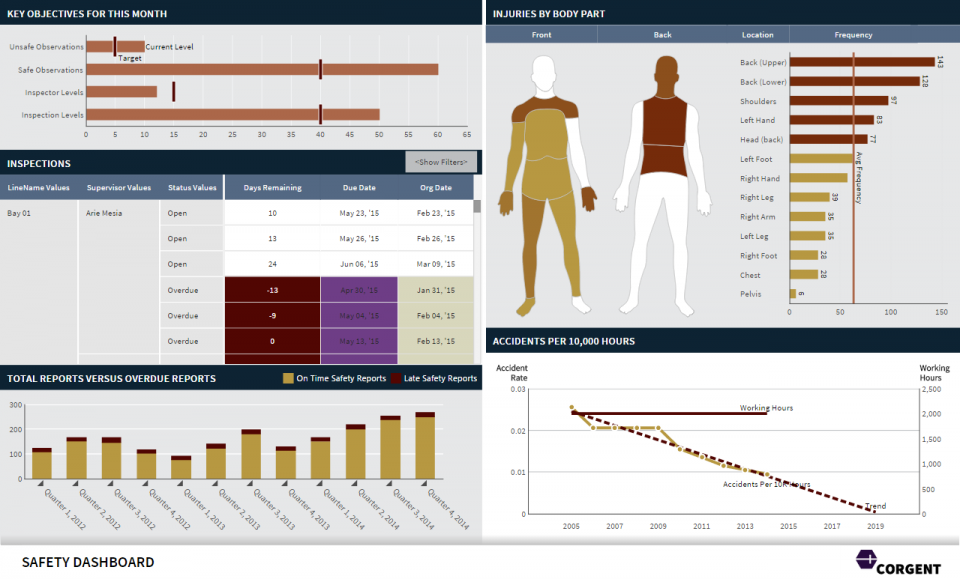Image resolution: width=960 pixels, height=579 pixels.
Task: Click the Chest frequency bar
Action: [804, 274]
